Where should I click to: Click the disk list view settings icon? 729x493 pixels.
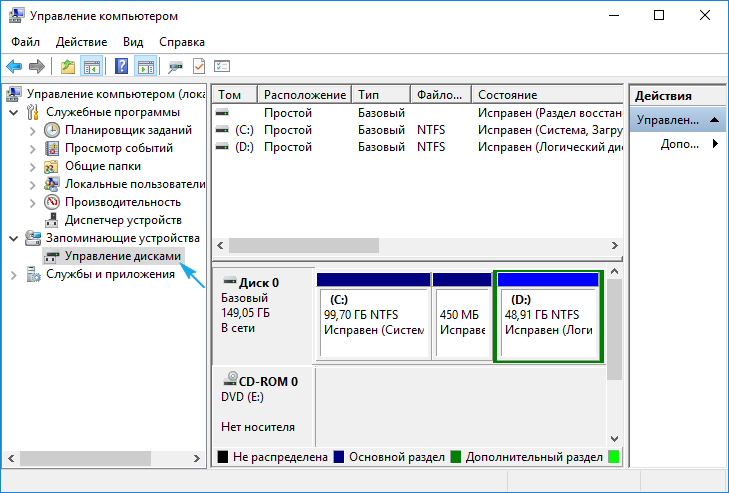pos(222,67)
